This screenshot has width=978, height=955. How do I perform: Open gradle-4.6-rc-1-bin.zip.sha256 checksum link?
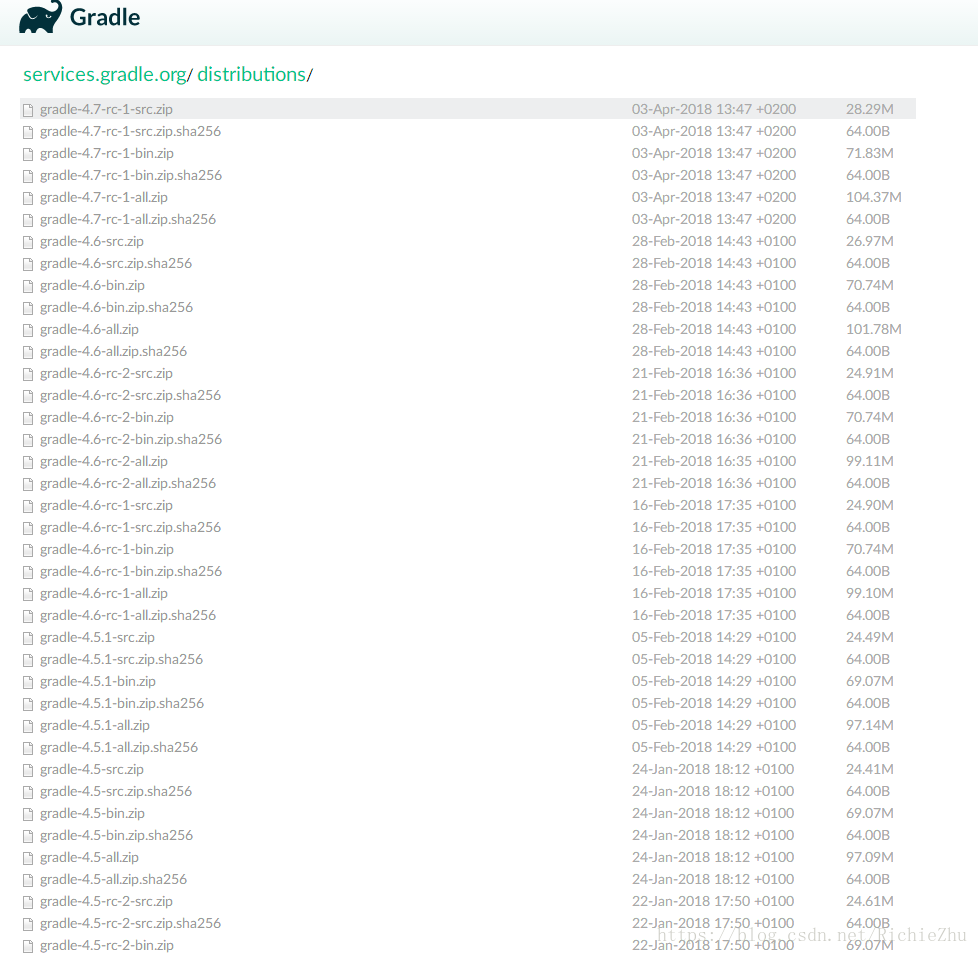pyautogui.click(x=131, y=571)
